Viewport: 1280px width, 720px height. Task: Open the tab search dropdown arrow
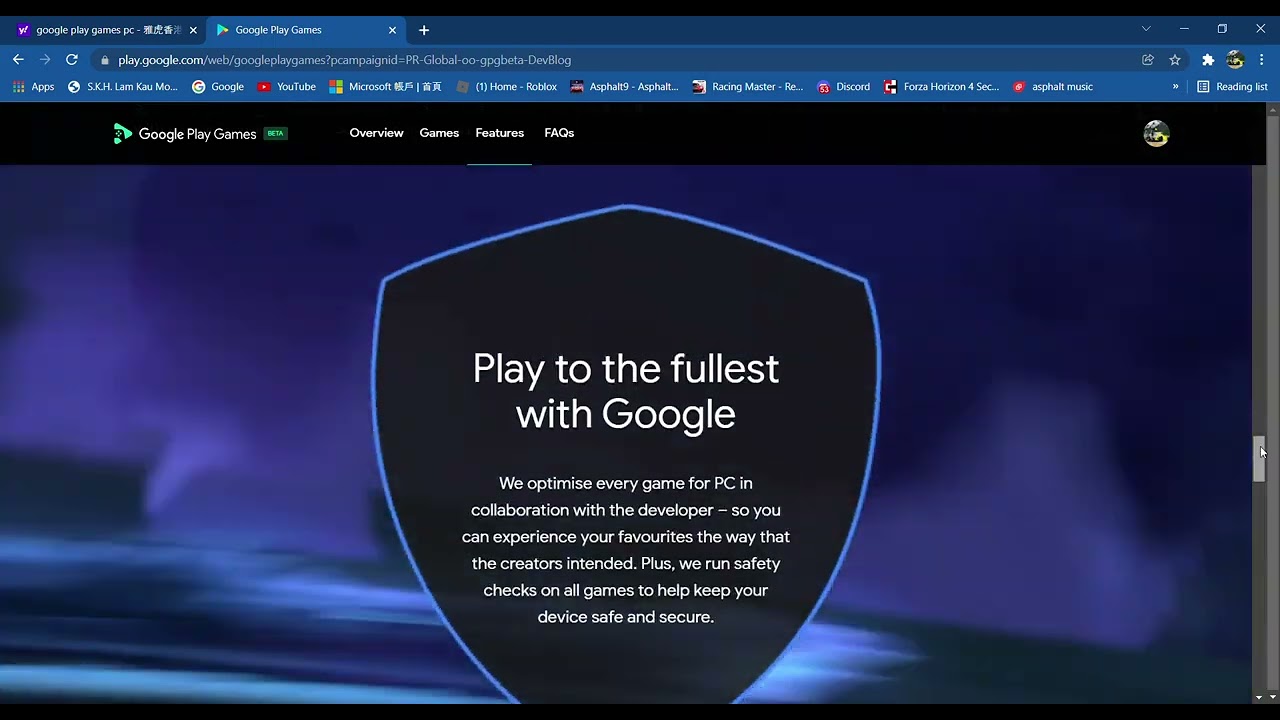click(1146, 29)
